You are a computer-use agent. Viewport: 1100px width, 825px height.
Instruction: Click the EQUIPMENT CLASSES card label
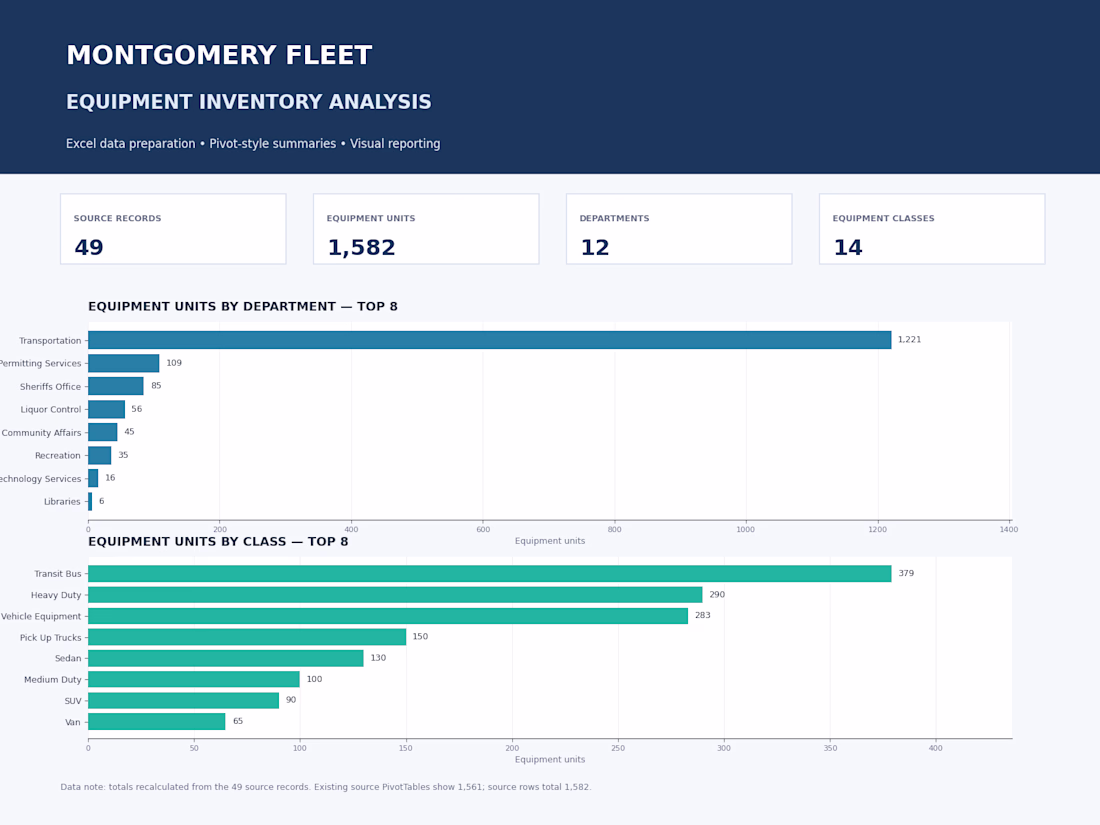point(883,218)
